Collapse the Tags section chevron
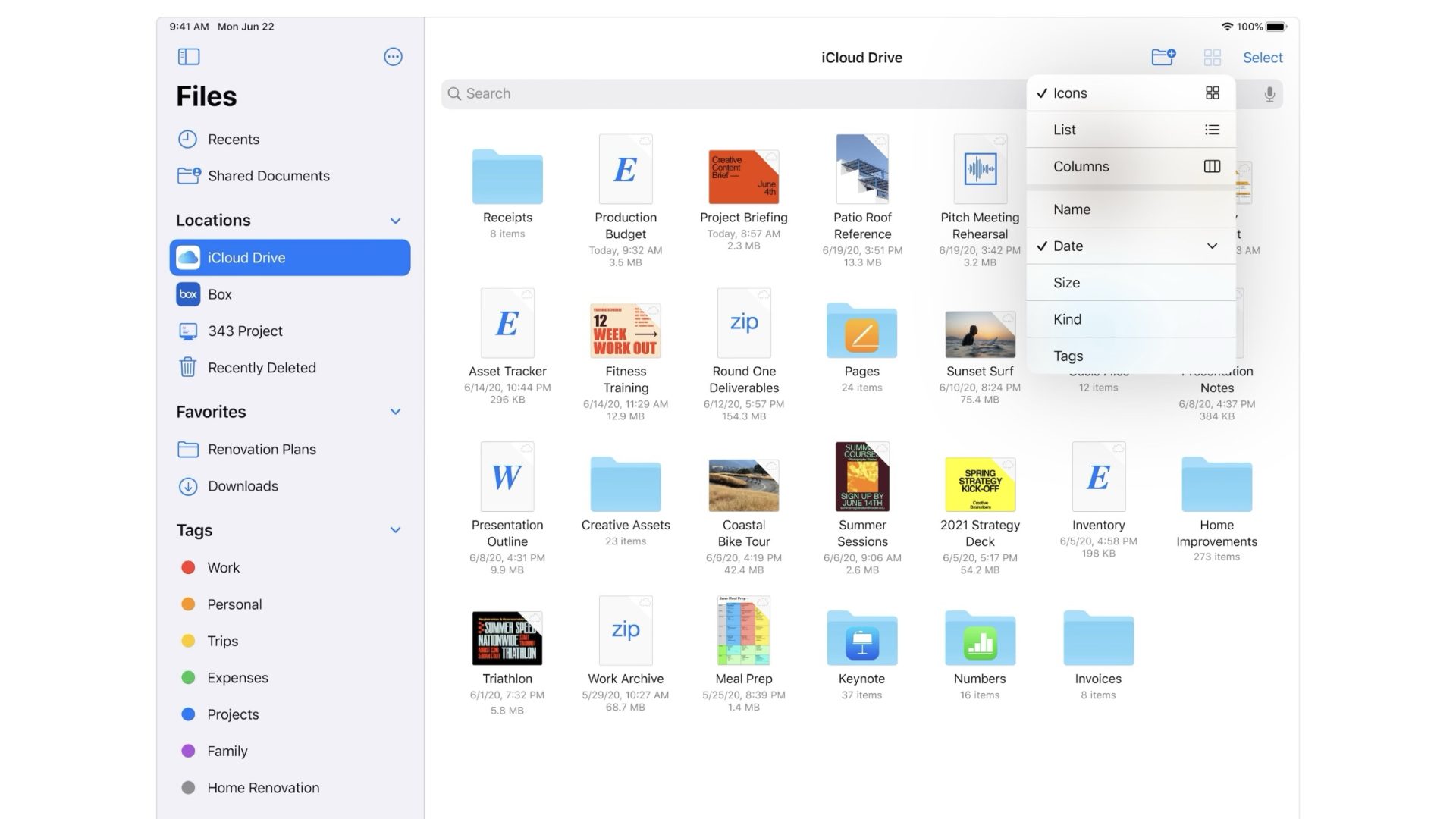The height and width of the screenshot is (819, 1456). coord(395,530)
